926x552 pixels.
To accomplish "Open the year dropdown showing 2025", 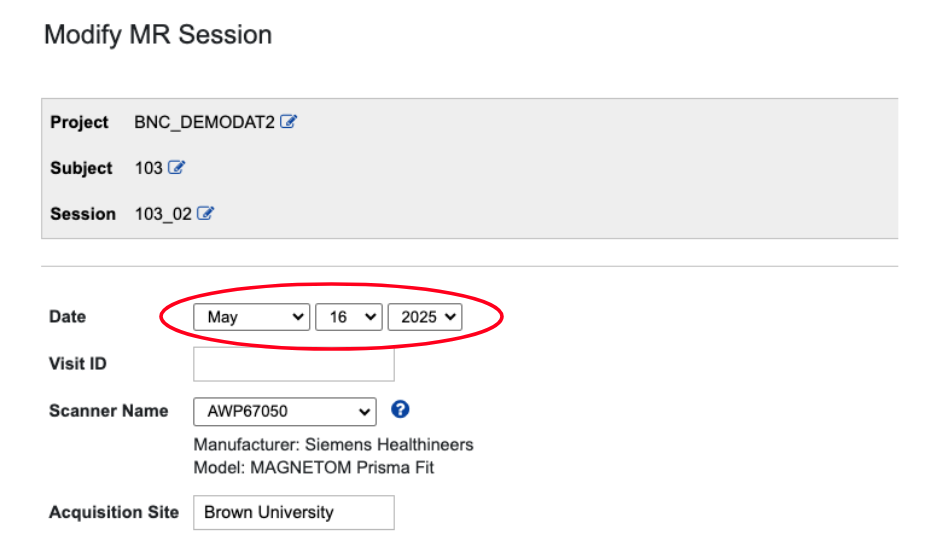I will pyautogui.click(x=425, y=317).
